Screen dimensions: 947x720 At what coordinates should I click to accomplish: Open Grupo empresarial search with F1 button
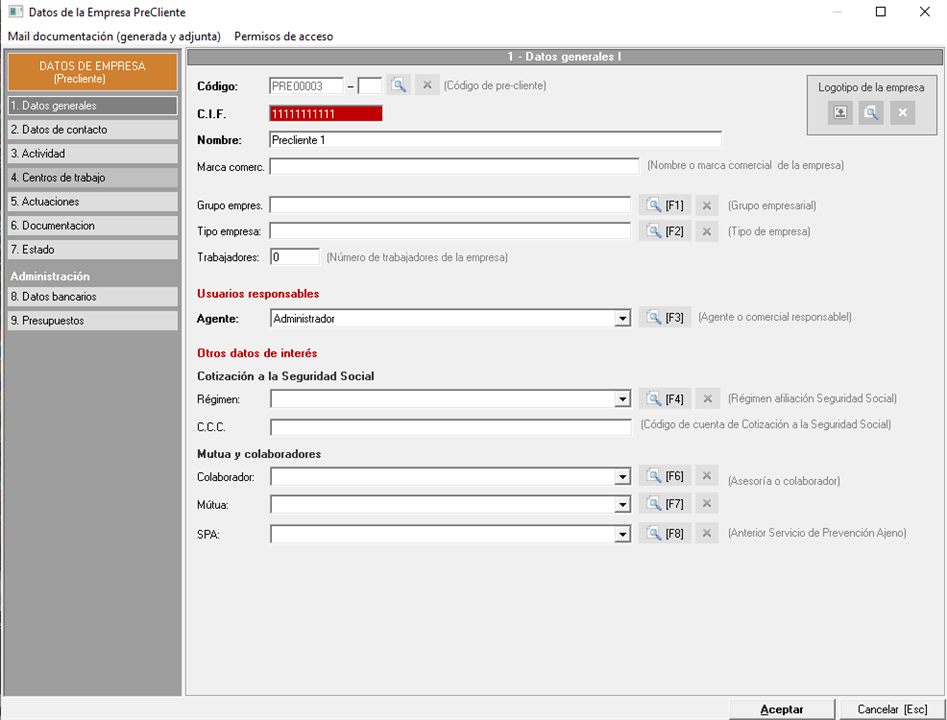point(665,205)
